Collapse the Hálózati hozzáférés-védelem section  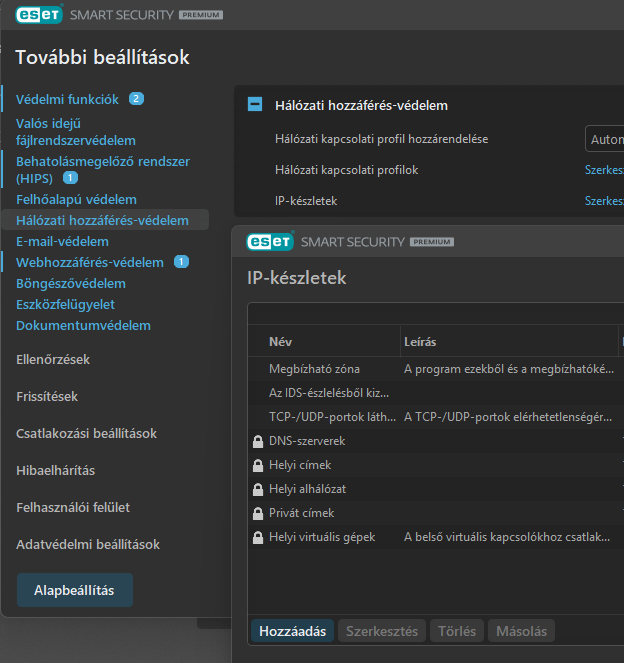[255, 105]
